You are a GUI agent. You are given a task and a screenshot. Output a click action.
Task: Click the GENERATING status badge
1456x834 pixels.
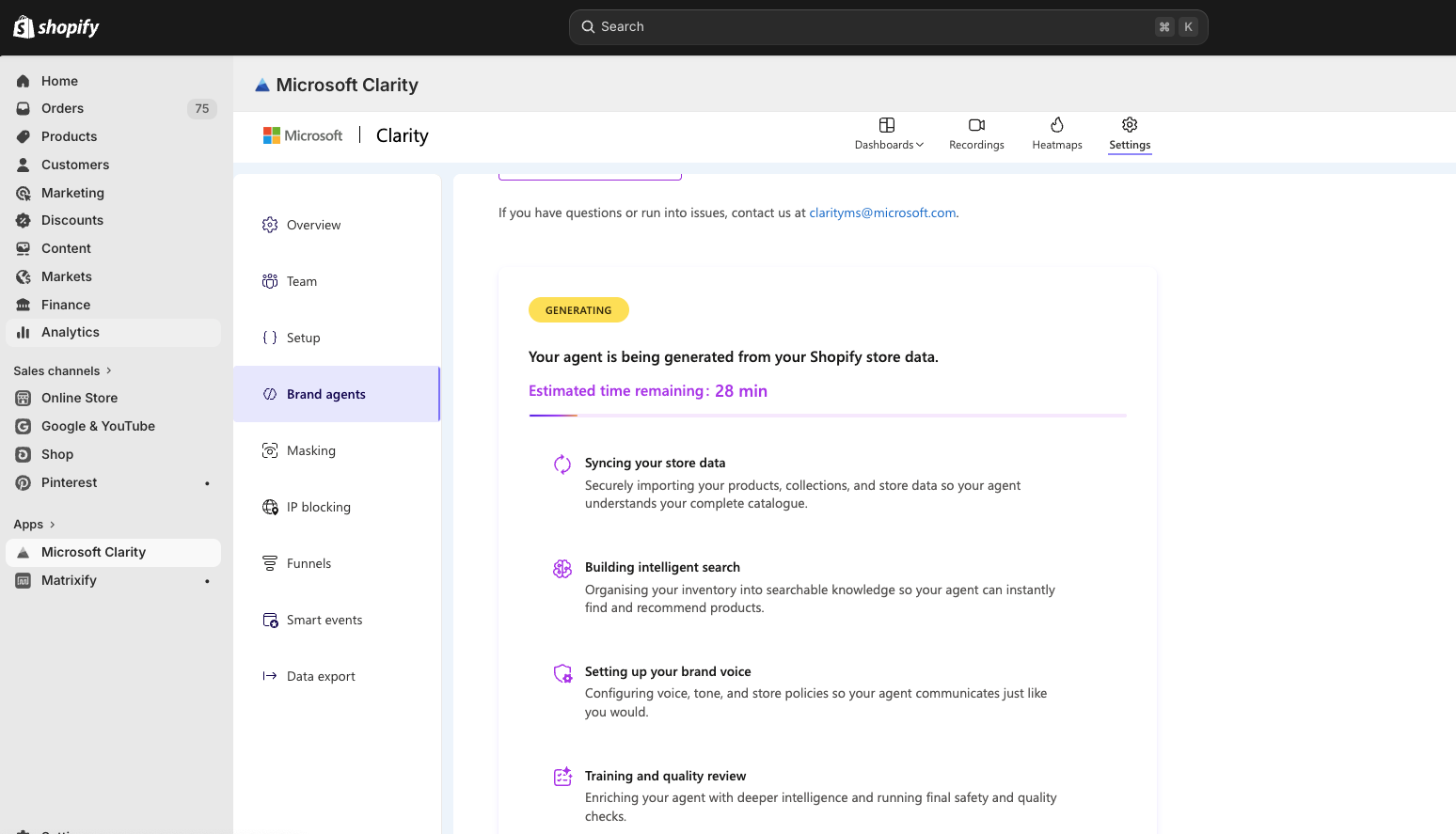pyautogui.click(x=578, y=310)
